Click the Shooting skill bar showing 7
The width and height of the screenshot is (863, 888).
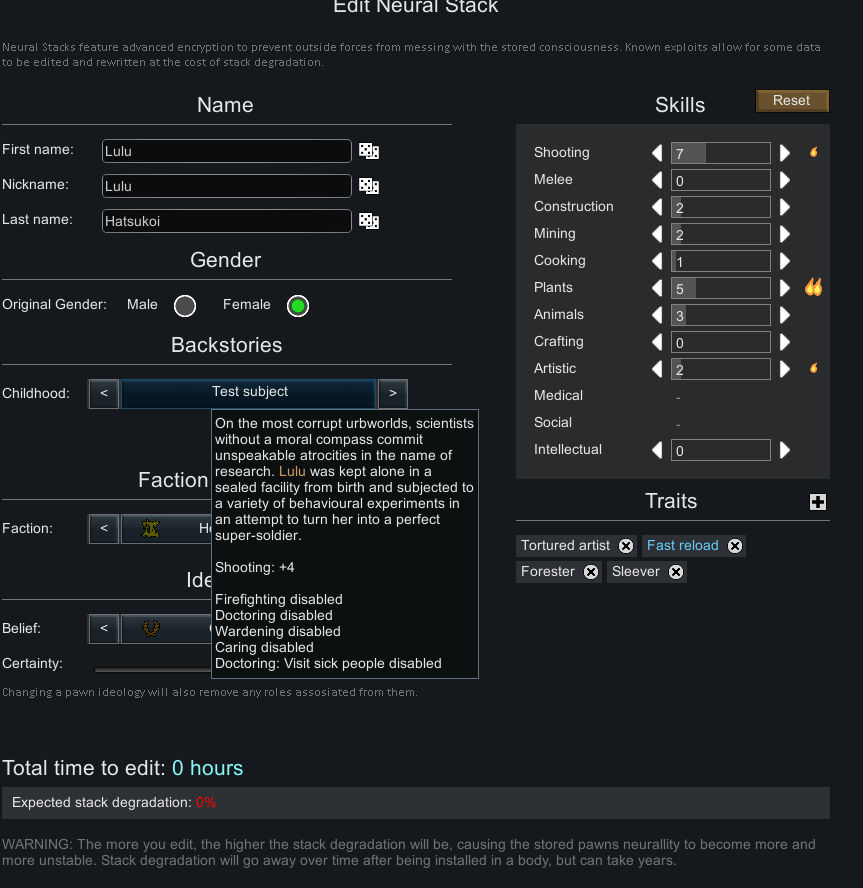[x=720, y=153]
